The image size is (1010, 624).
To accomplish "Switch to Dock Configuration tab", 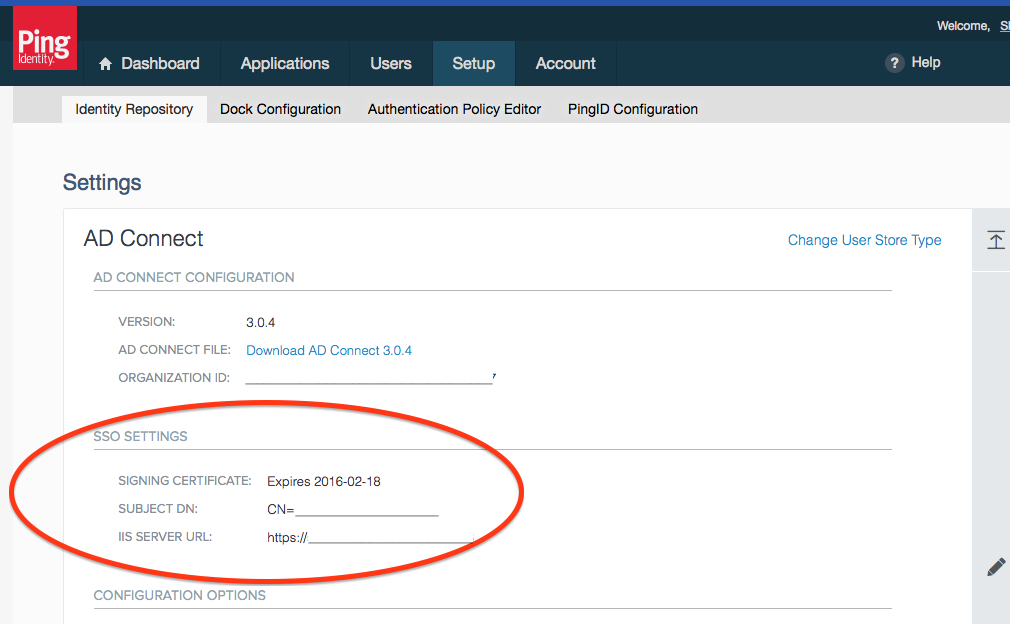I will click(x=280, y=109).
